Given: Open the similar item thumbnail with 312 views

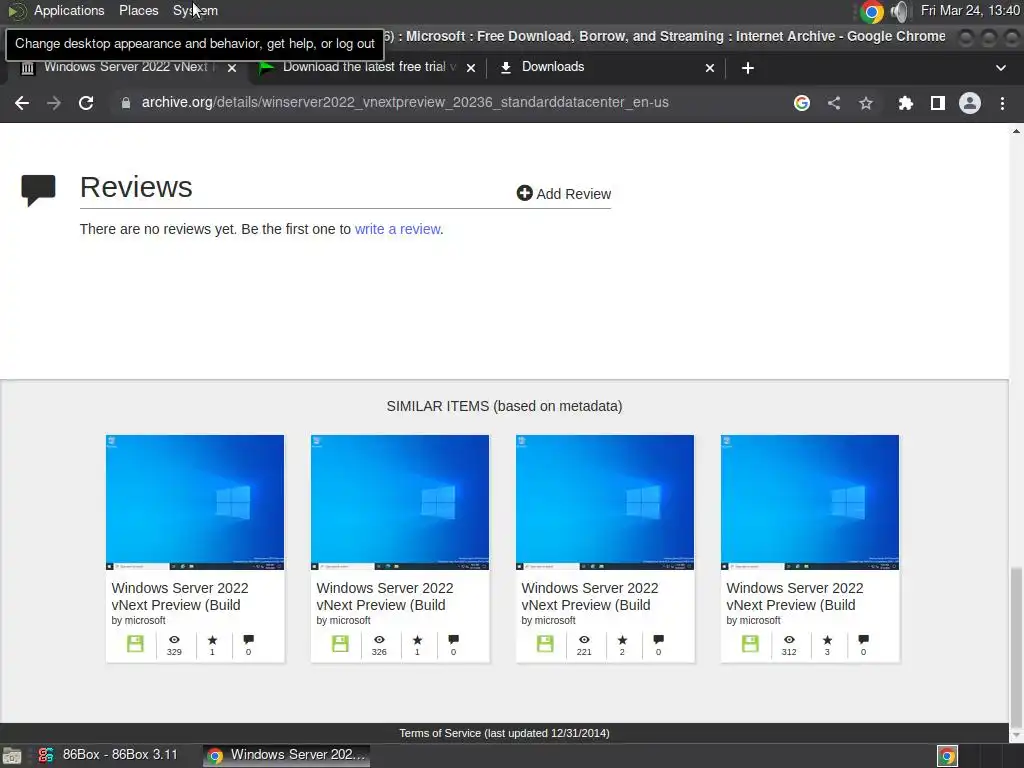Looking at the screenshot, I should (x=810, y=502).
